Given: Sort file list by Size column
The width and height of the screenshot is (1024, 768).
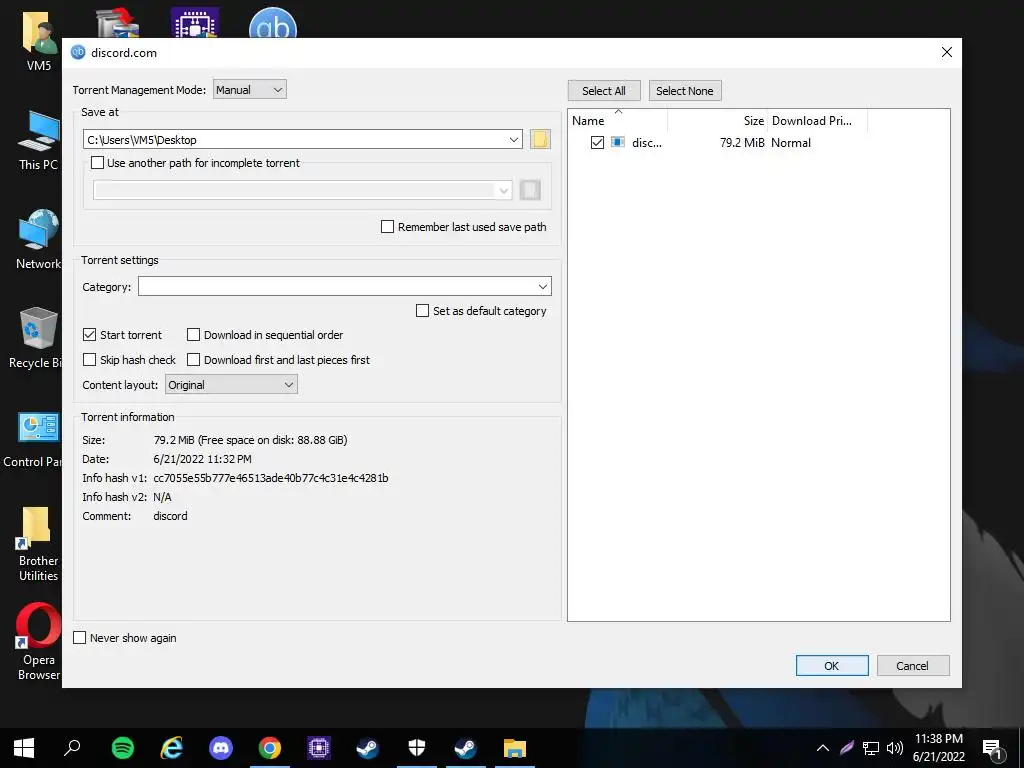Looking at the screenshot, I should click(x=717, y=121).
